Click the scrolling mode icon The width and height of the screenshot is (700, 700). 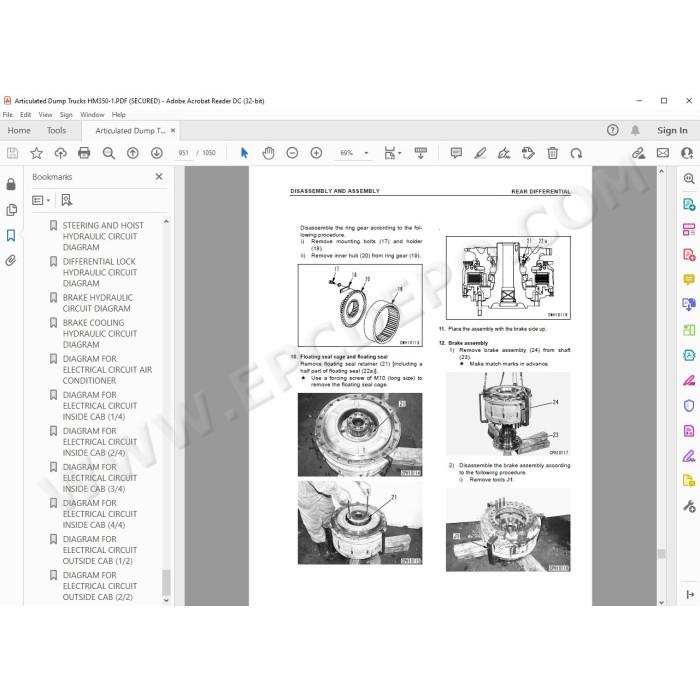pyautogui.click(x=421, y=153)
